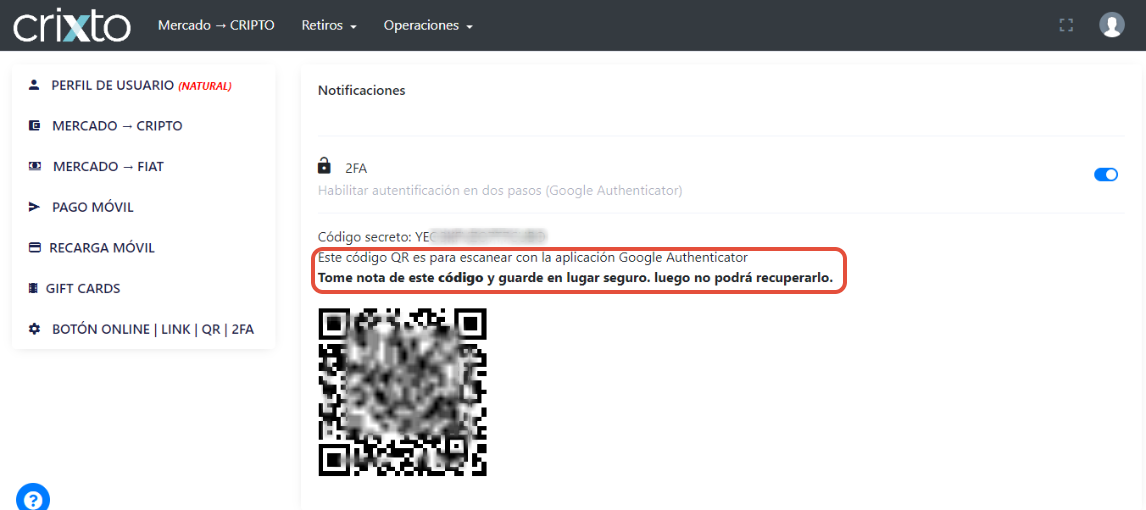Click the Notificaciones heading
The image size is (1146, 510).
click(361, 91)
